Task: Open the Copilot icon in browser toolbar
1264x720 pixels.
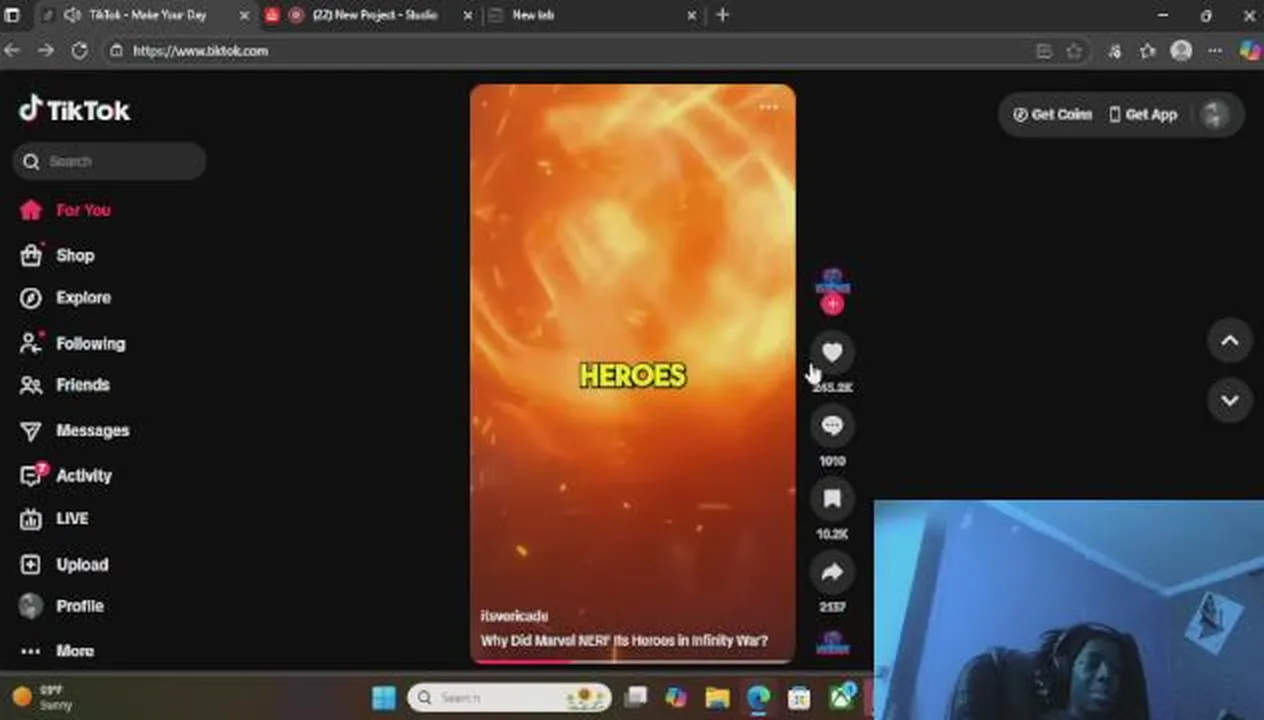Action: (1249, 51)
